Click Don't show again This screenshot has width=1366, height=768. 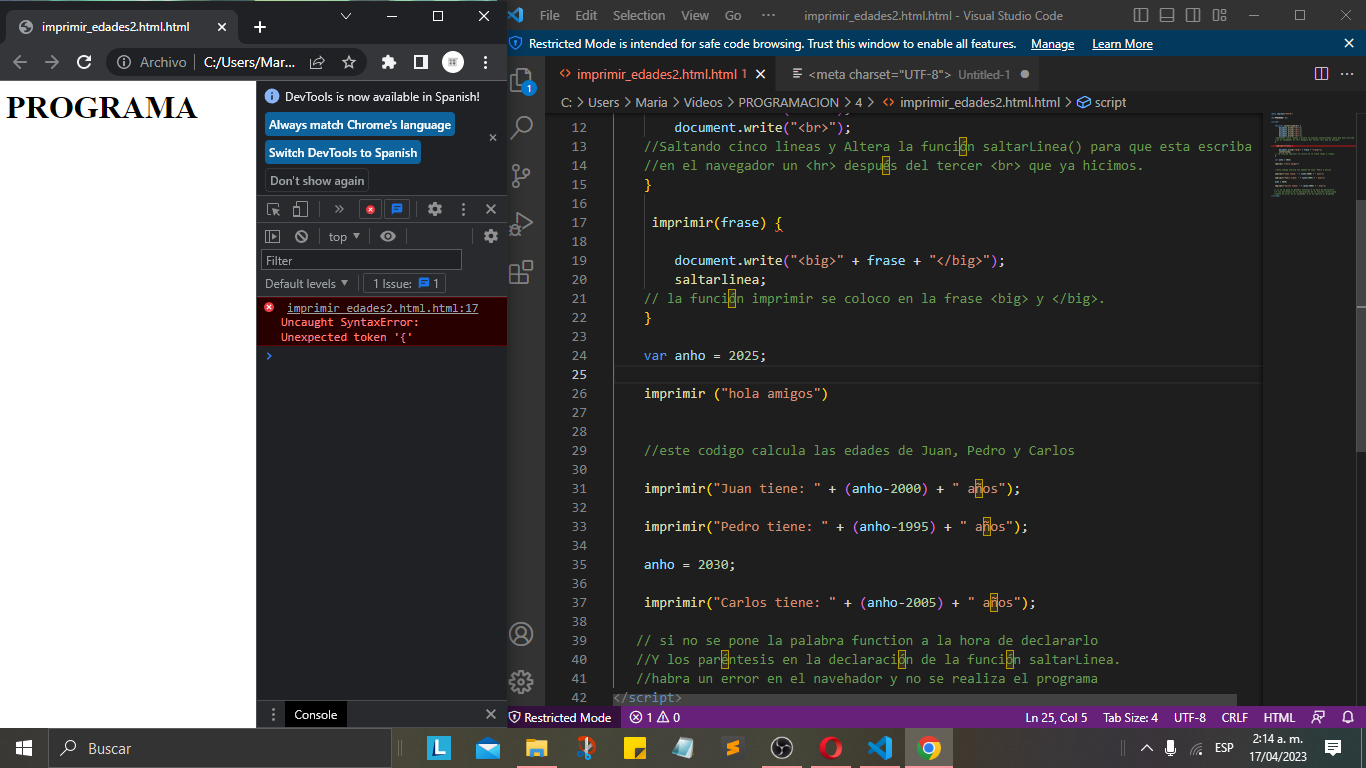pyautogui.click(x=317, y=181)
